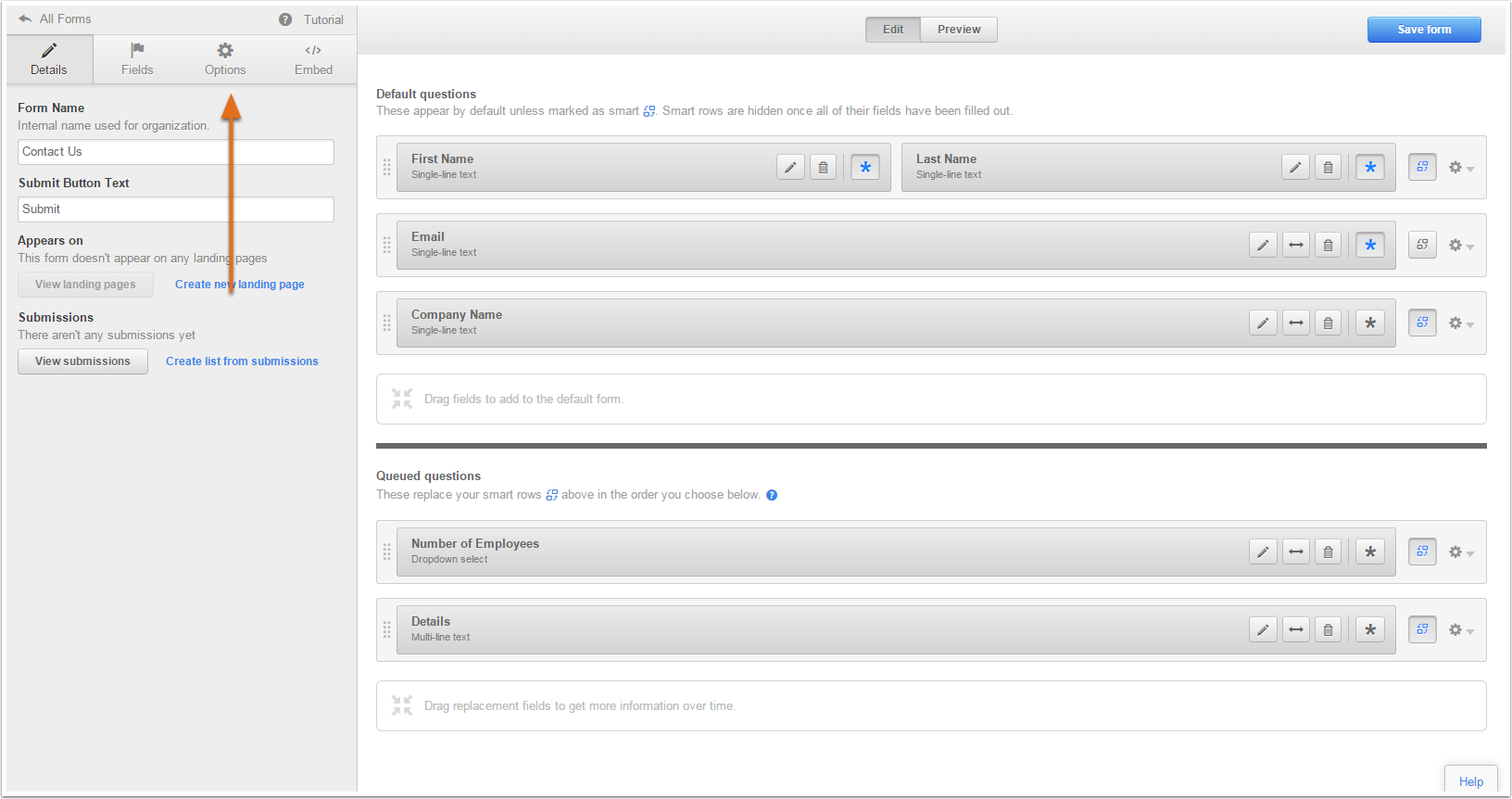Select the Edit mode tab
This screenshot has width=1512, height=799.
click(893, 30)
